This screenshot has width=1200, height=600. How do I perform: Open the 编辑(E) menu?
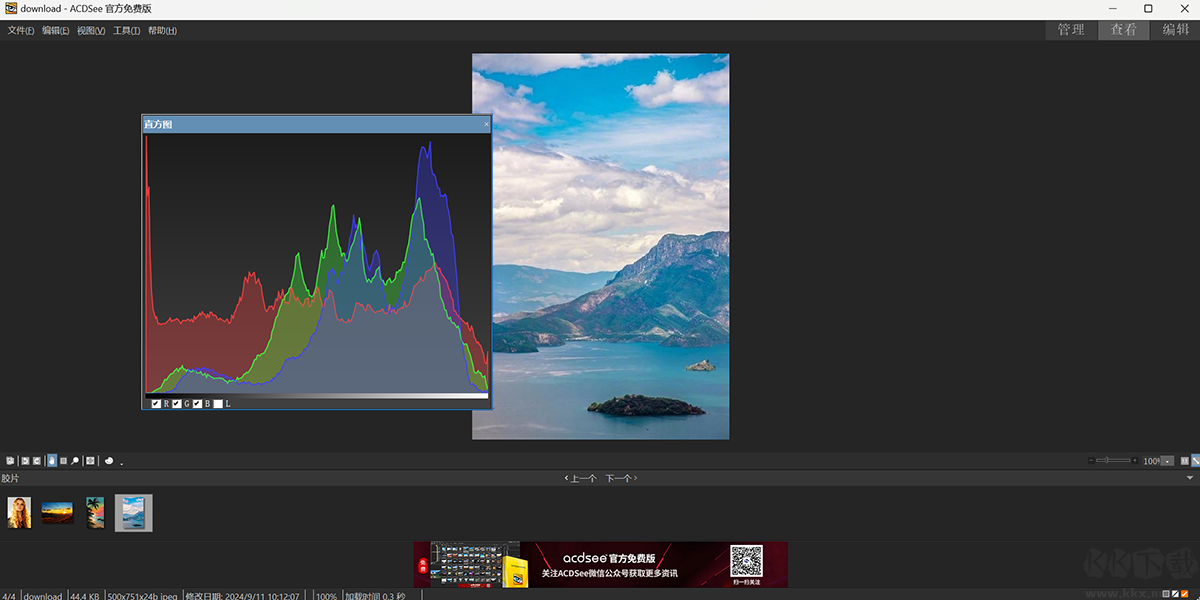[56, 31]
